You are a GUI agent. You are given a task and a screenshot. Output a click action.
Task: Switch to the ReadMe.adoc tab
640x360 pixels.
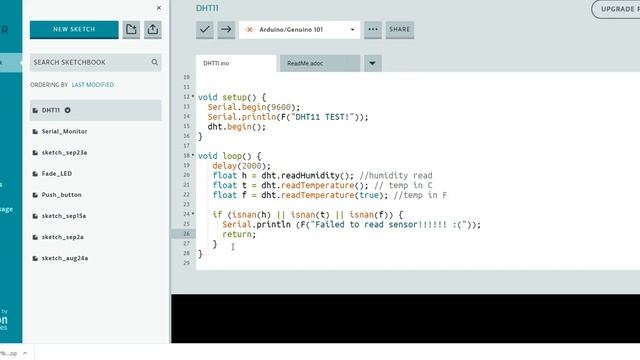coord(320,63)
